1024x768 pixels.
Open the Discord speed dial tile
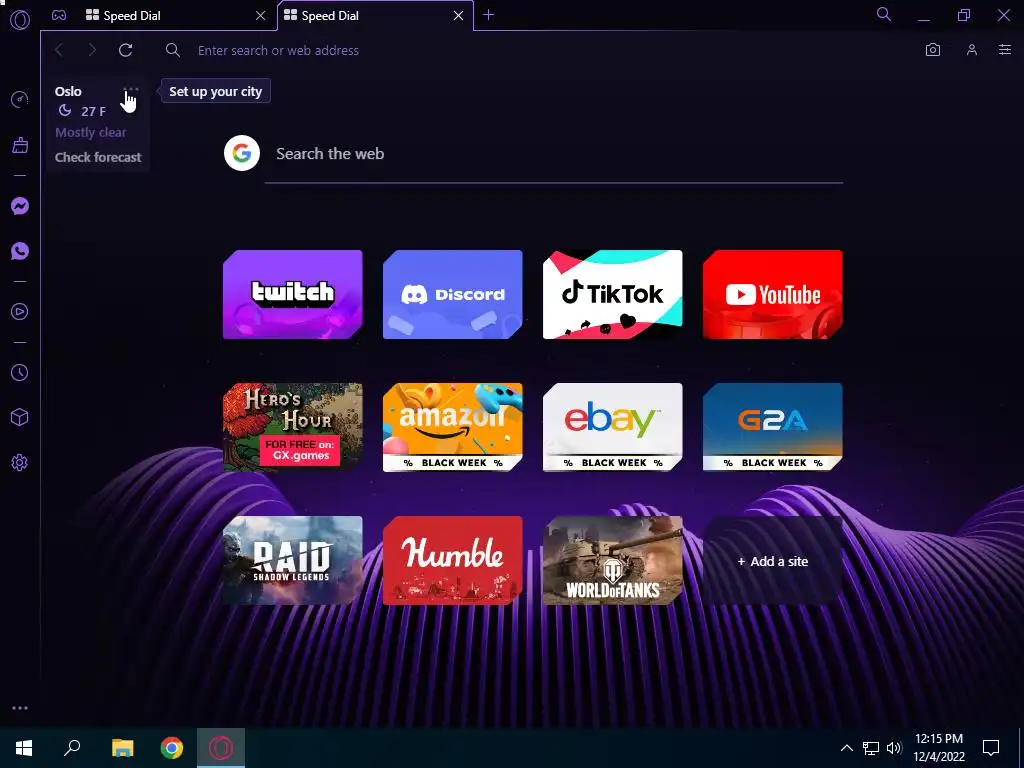(453, 295)
